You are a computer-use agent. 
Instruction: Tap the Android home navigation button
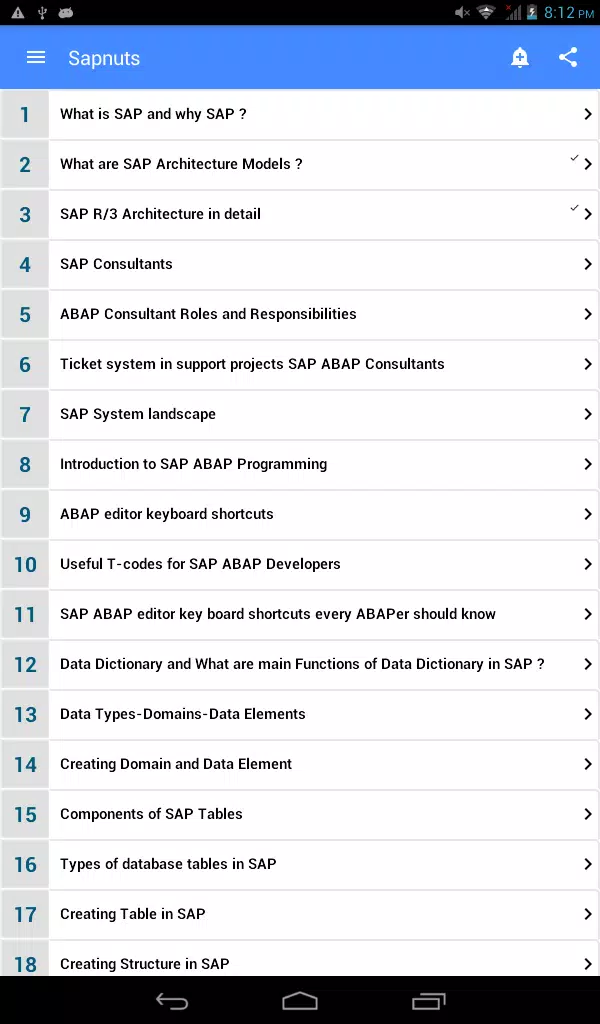tap(300, 1000)
